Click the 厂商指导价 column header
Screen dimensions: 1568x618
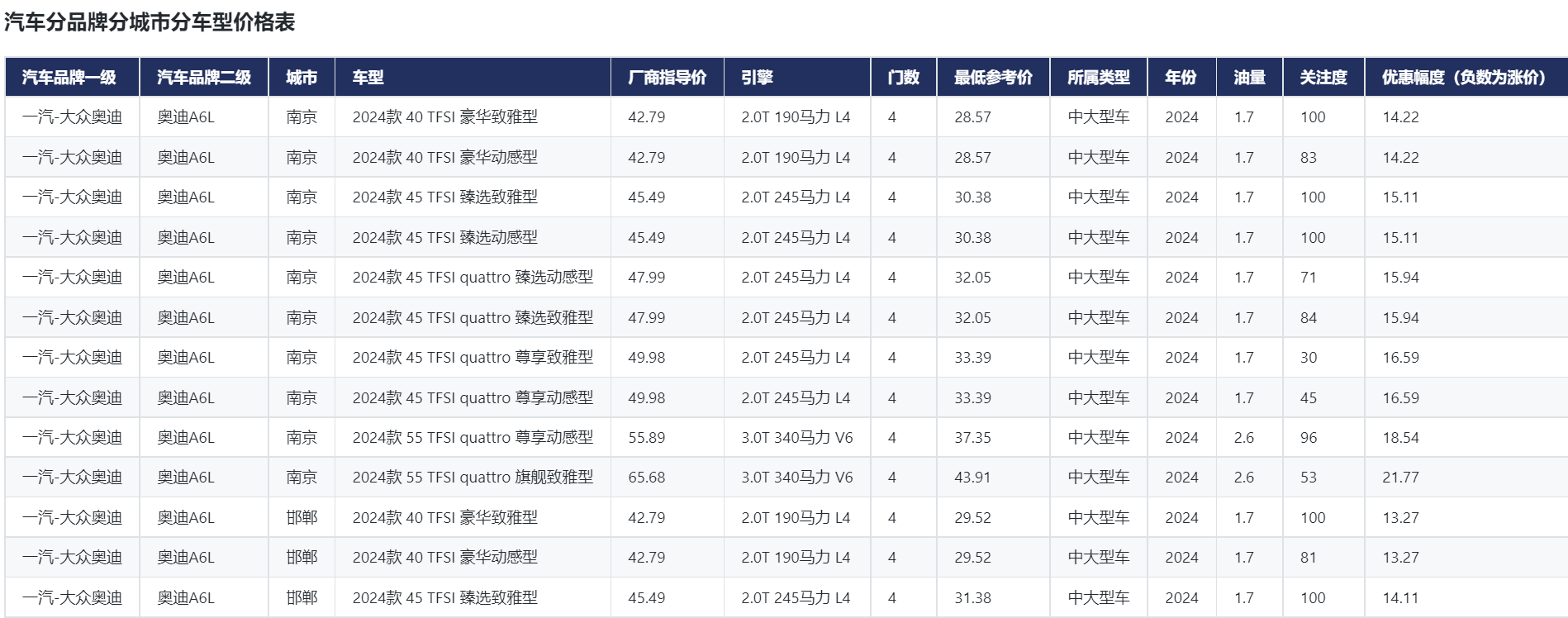coord(667,77)
